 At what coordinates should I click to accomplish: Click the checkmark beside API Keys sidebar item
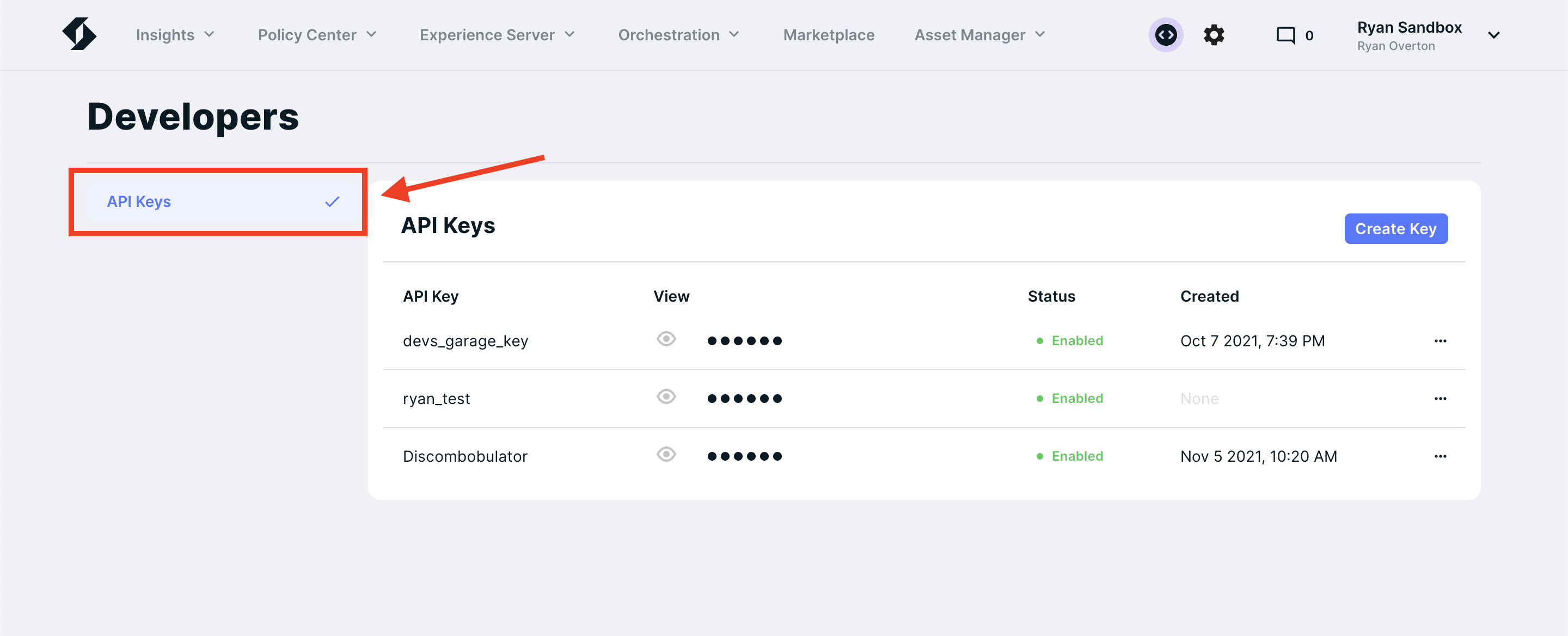pos(332,201)
